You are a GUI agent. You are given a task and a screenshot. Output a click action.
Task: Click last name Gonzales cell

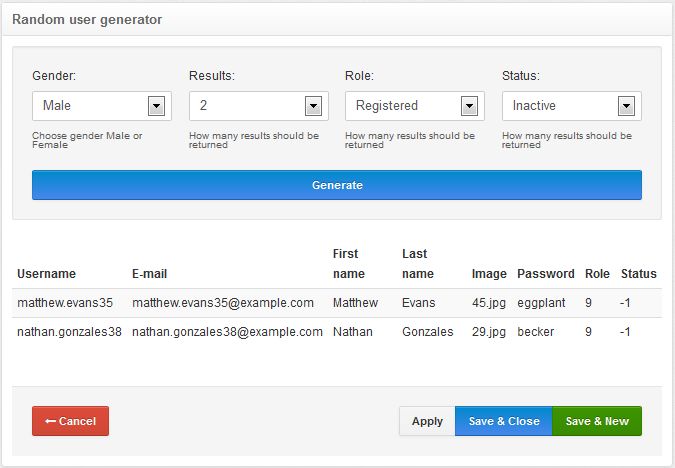pos(428,332)
